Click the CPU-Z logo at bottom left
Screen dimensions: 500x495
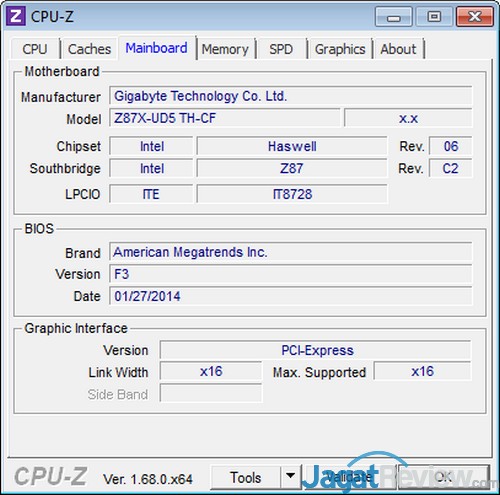click(x=51, y=476)
